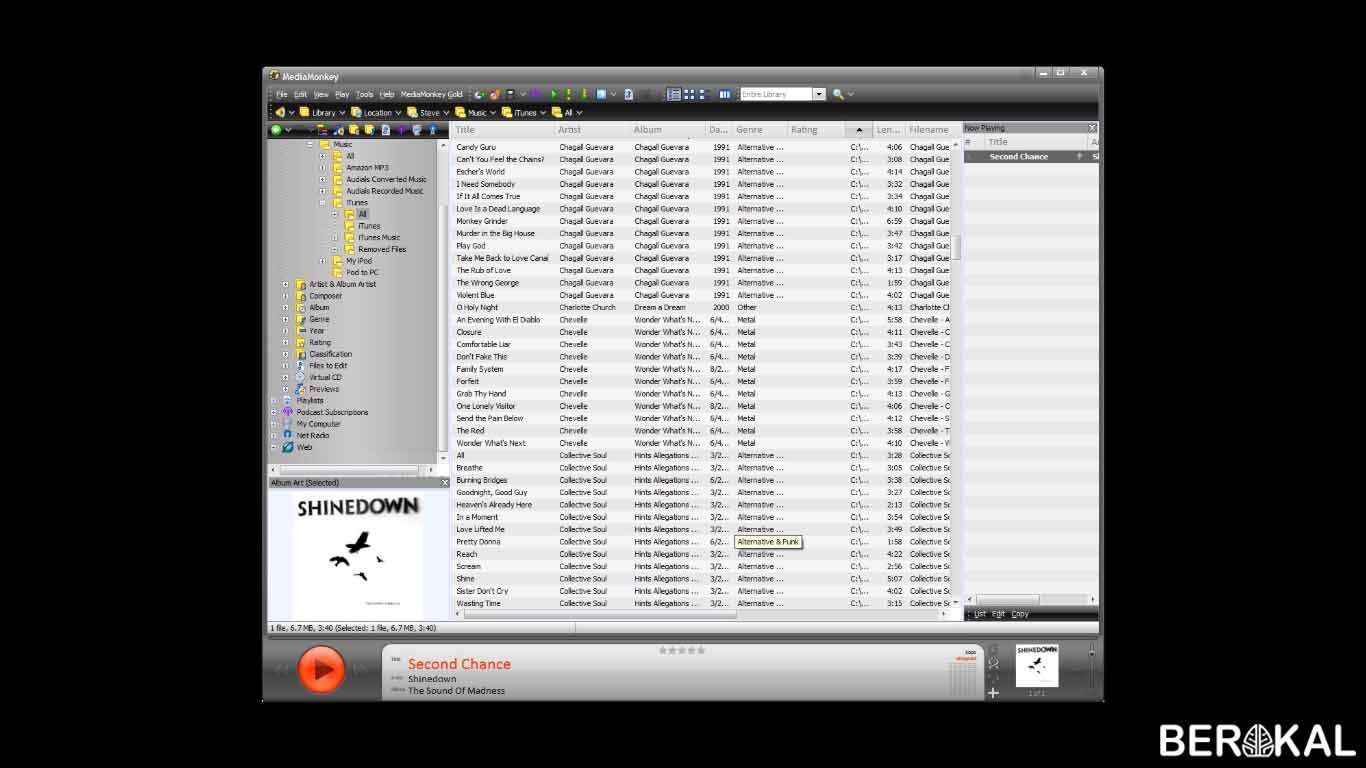
Task: Click the plus icon in player bar
Action: [993, 692]
